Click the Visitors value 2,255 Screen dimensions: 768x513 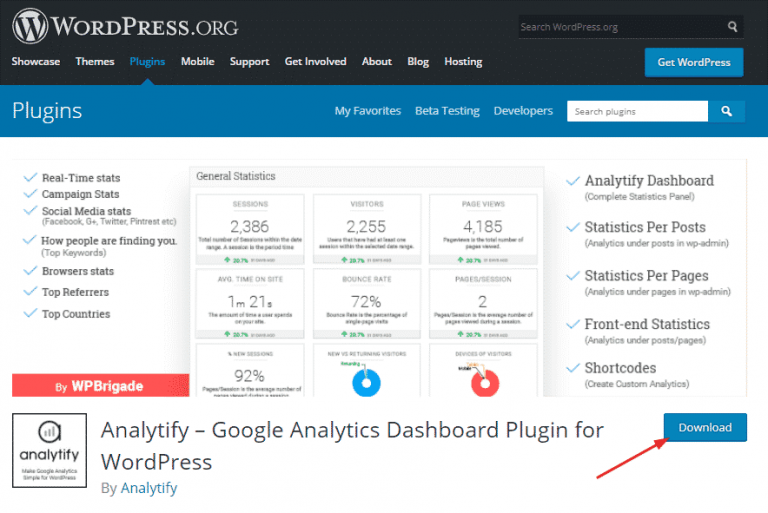(366, 226)
